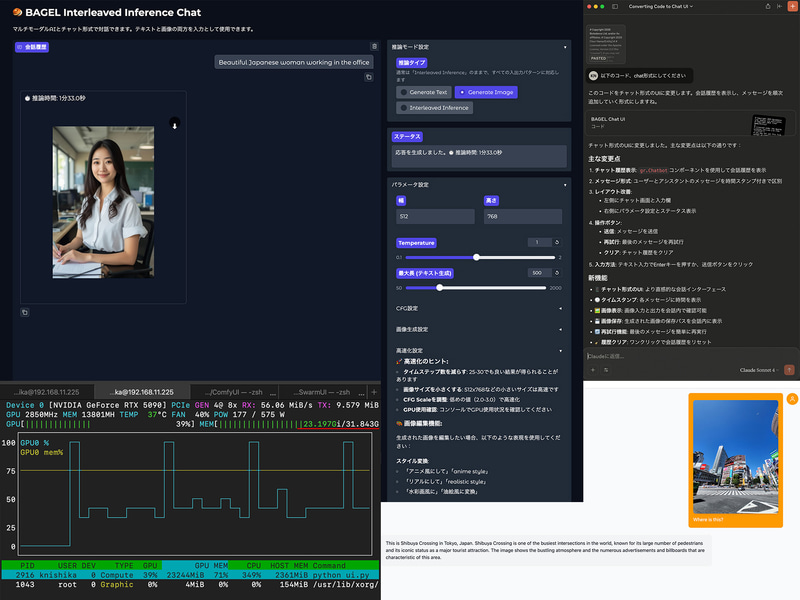This screenshot has width=800, height=600.
Task: Click the 幅 width input field
Action: coord(435,216)
